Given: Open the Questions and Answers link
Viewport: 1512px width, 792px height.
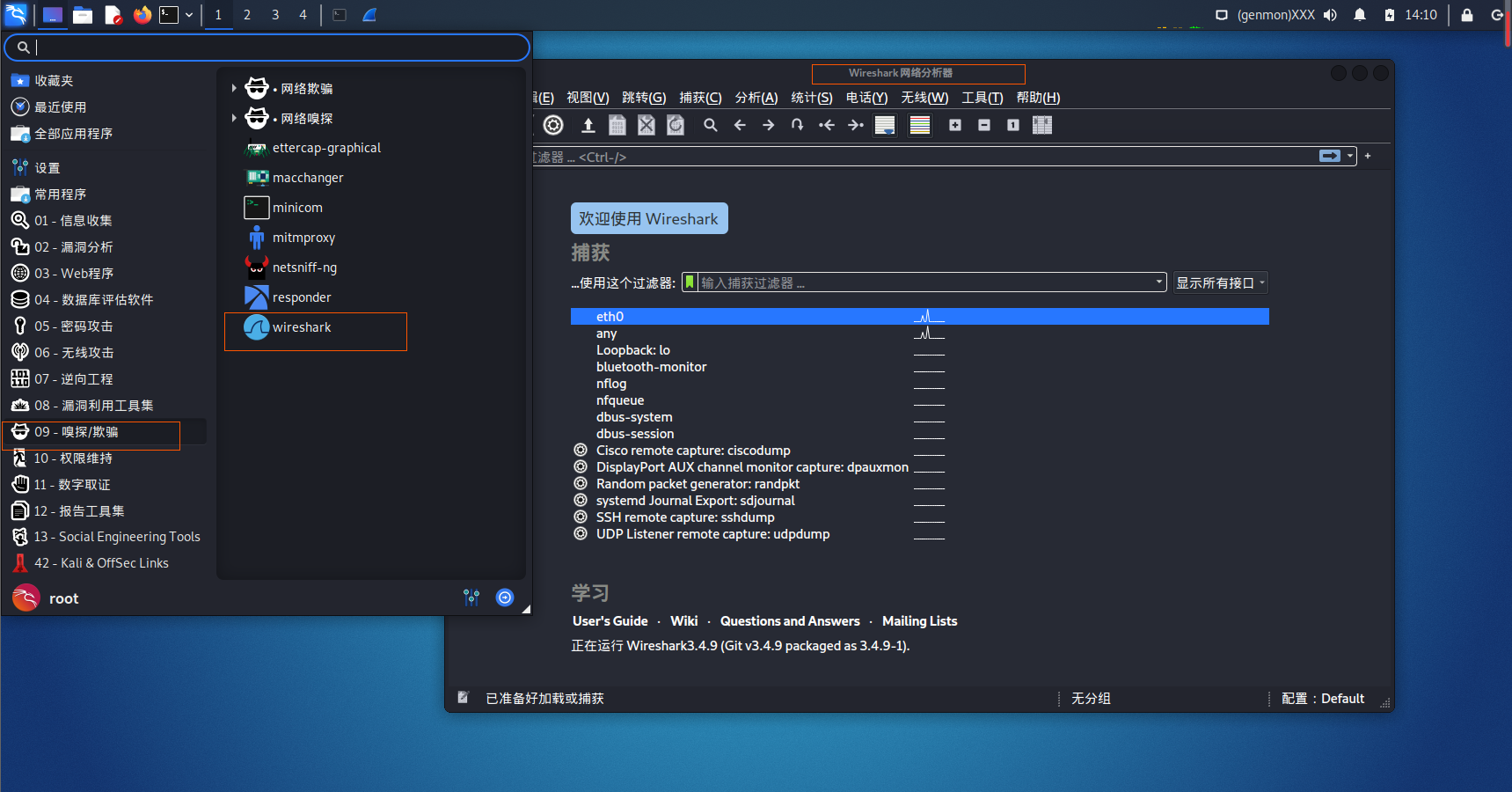Looking at the screenshot, I should [790, 621].
